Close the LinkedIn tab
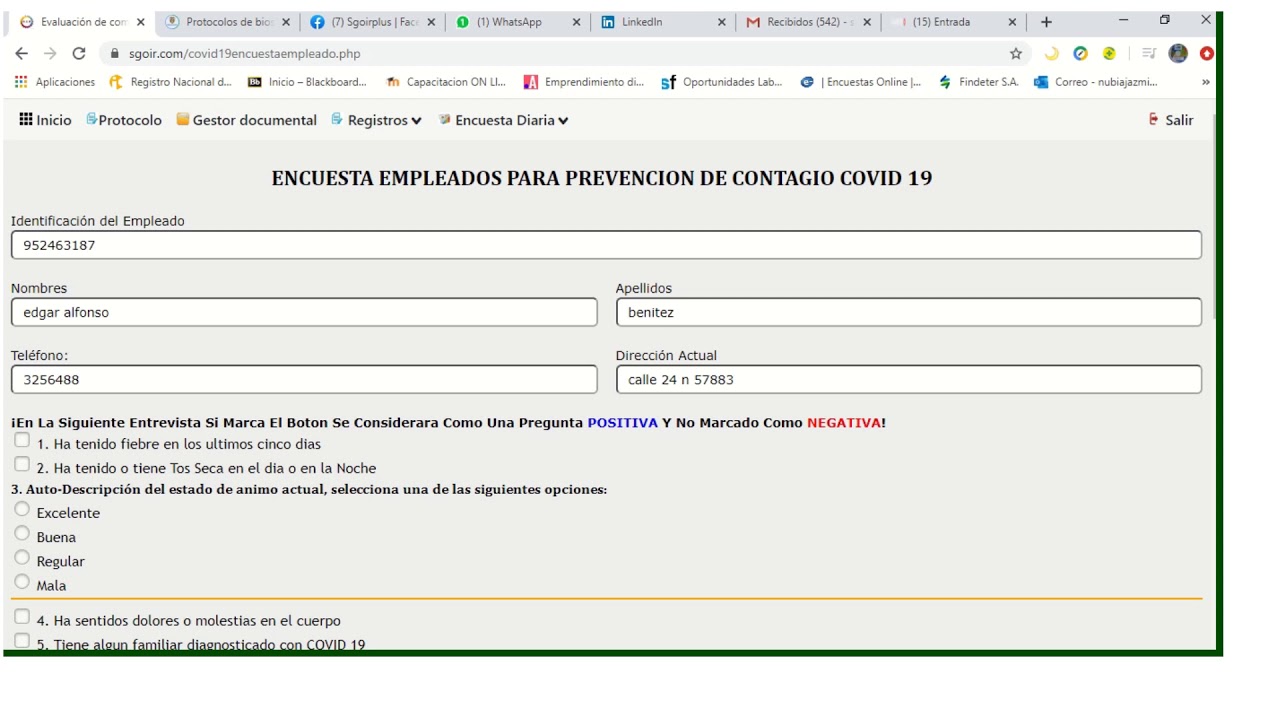The image size is (1280, 720). [x=721, y=22]
